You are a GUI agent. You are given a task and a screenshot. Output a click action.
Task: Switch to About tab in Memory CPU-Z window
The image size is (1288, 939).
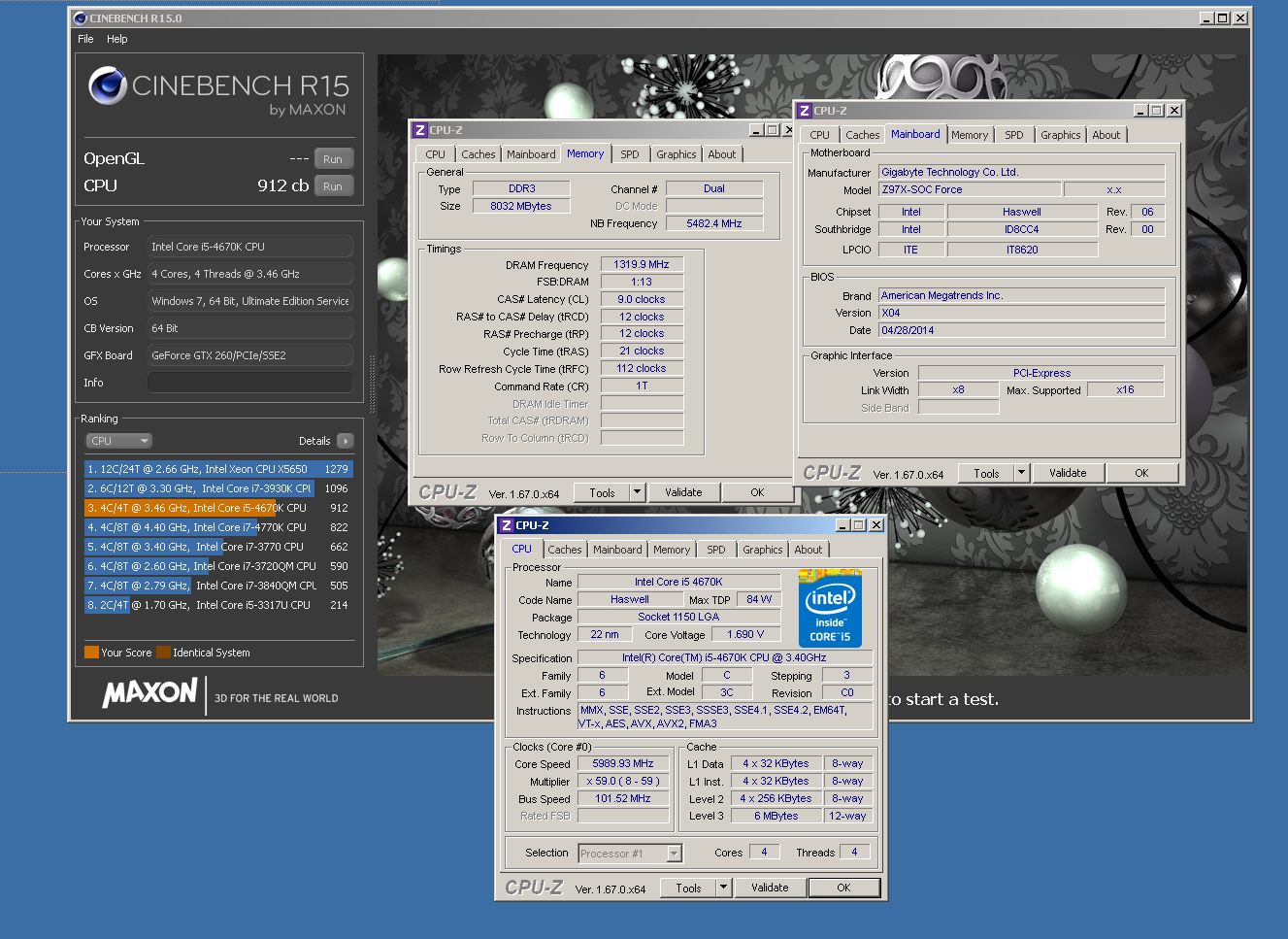(x=721, y=154)
